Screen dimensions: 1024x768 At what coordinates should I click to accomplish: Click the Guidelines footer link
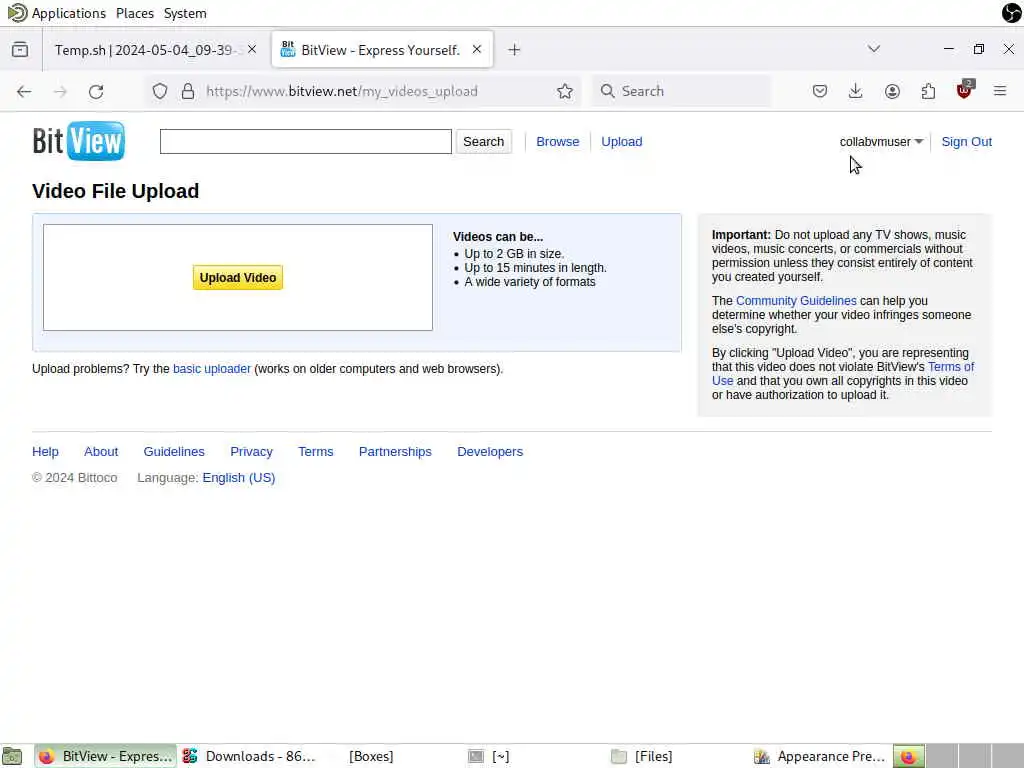174,452
